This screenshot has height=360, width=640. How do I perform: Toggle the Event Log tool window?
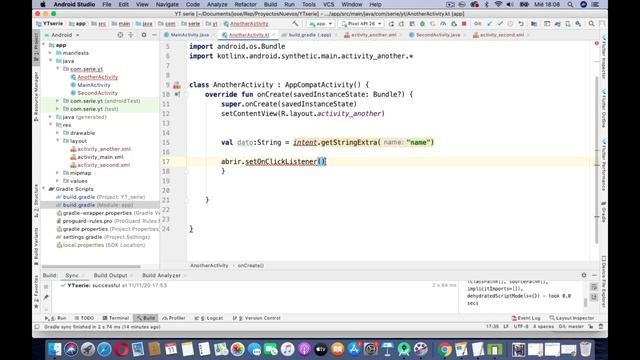[x=526, y=318]
